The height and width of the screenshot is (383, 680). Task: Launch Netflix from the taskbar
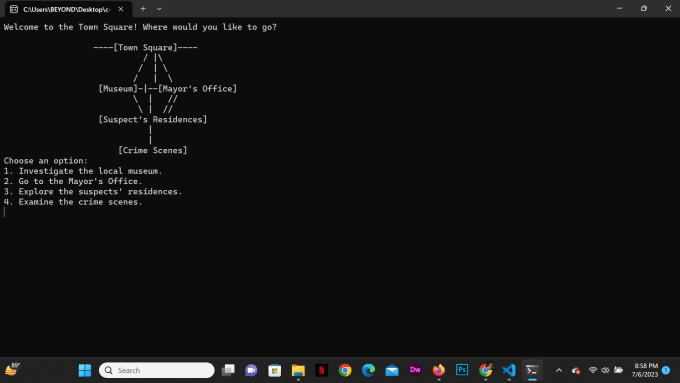[321, 370]
